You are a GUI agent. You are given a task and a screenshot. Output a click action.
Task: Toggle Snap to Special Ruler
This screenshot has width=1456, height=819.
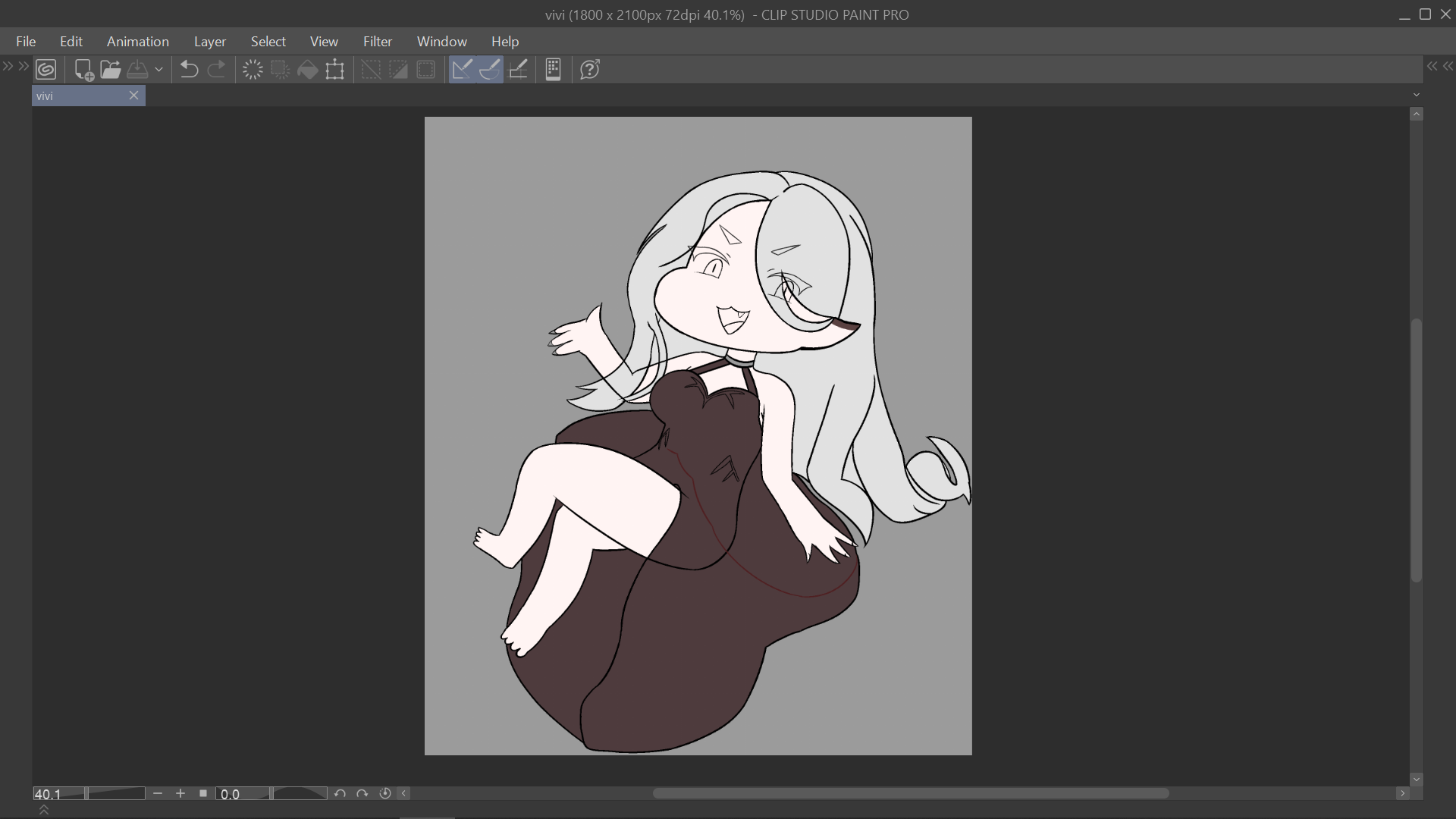click(490, 70)
